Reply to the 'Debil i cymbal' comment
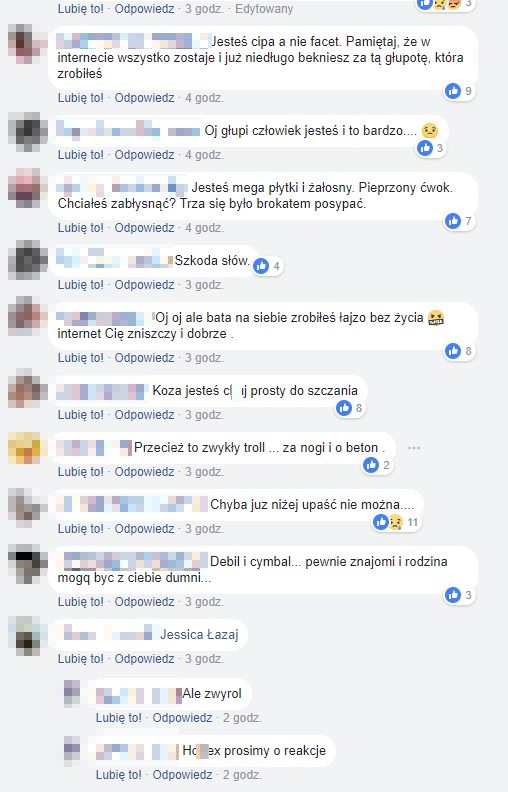This screenshot has width=508, height=792. coord(144,602)
